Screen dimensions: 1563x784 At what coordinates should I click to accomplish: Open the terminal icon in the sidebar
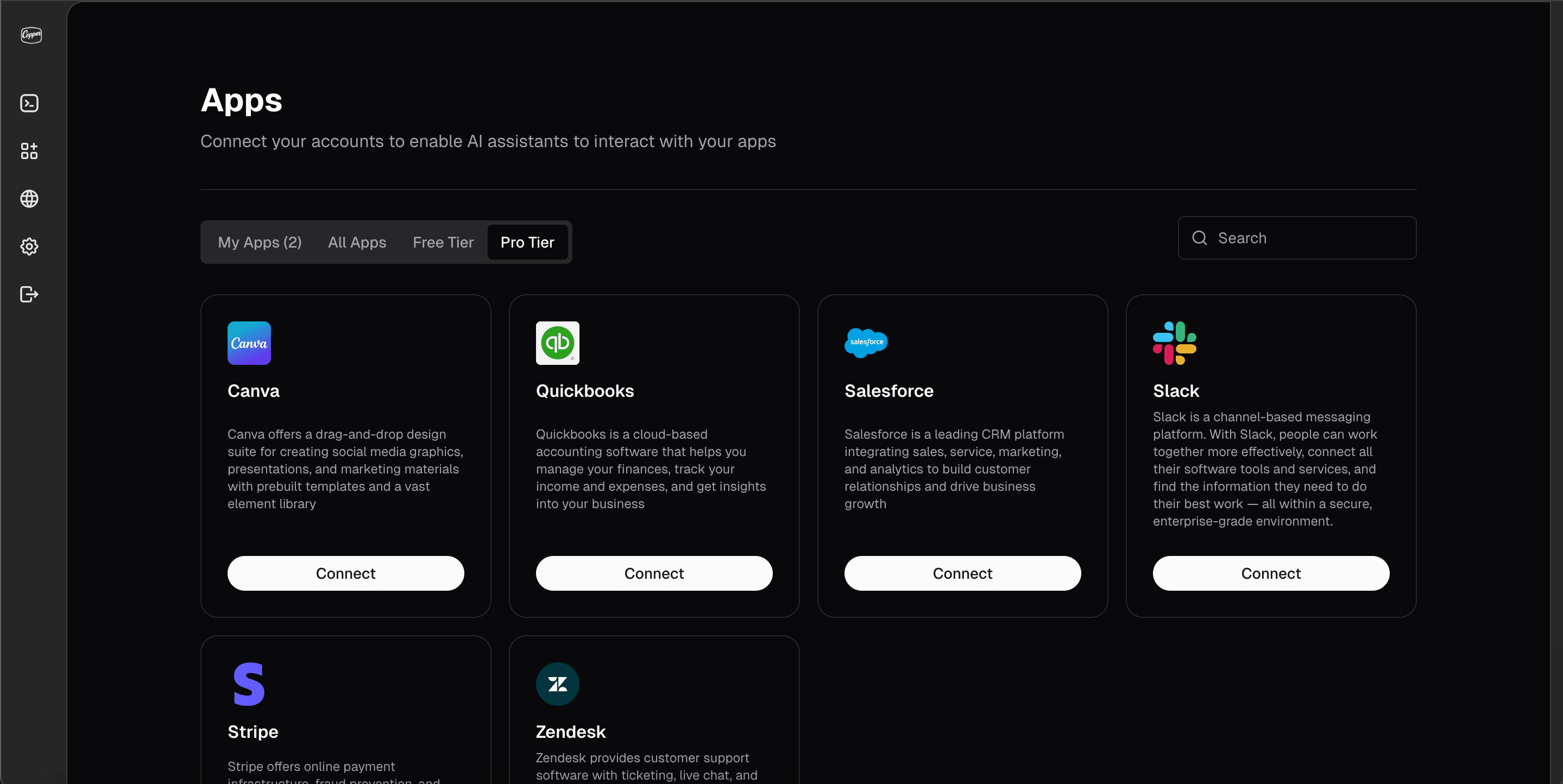[29, 103]
